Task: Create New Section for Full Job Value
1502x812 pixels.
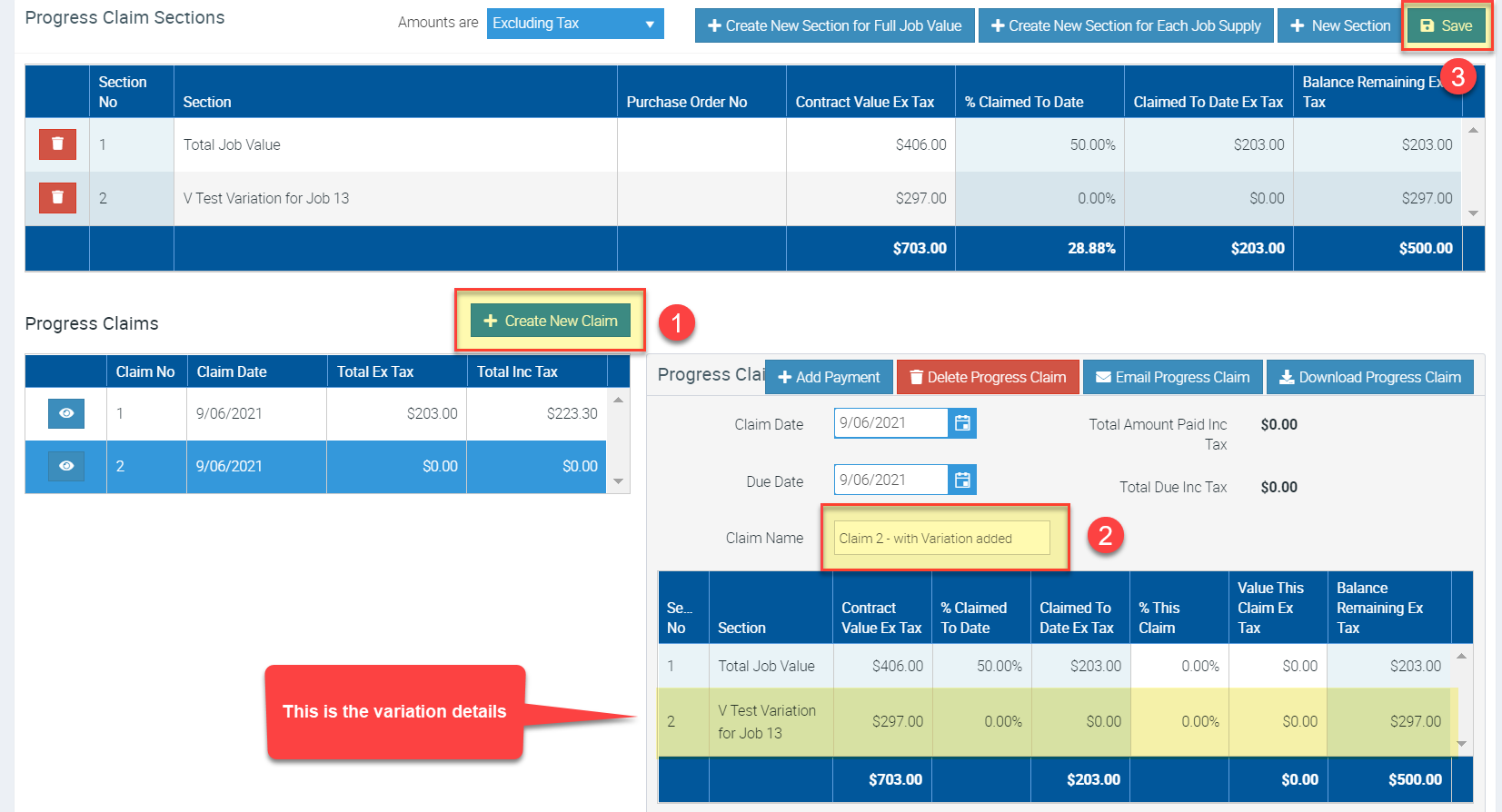Action: (835, 25)
